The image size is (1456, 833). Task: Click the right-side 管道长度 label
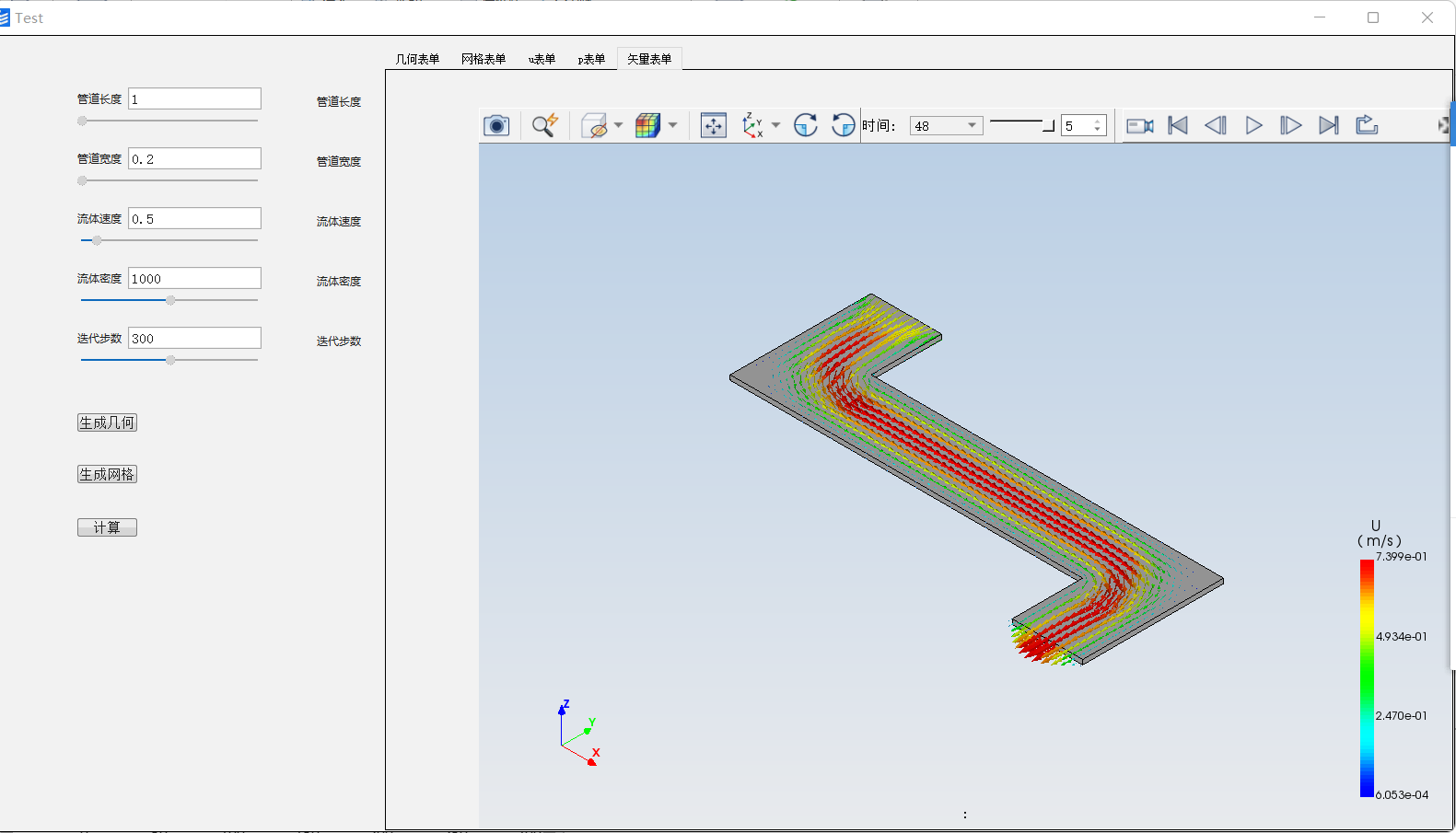(339, 102)
